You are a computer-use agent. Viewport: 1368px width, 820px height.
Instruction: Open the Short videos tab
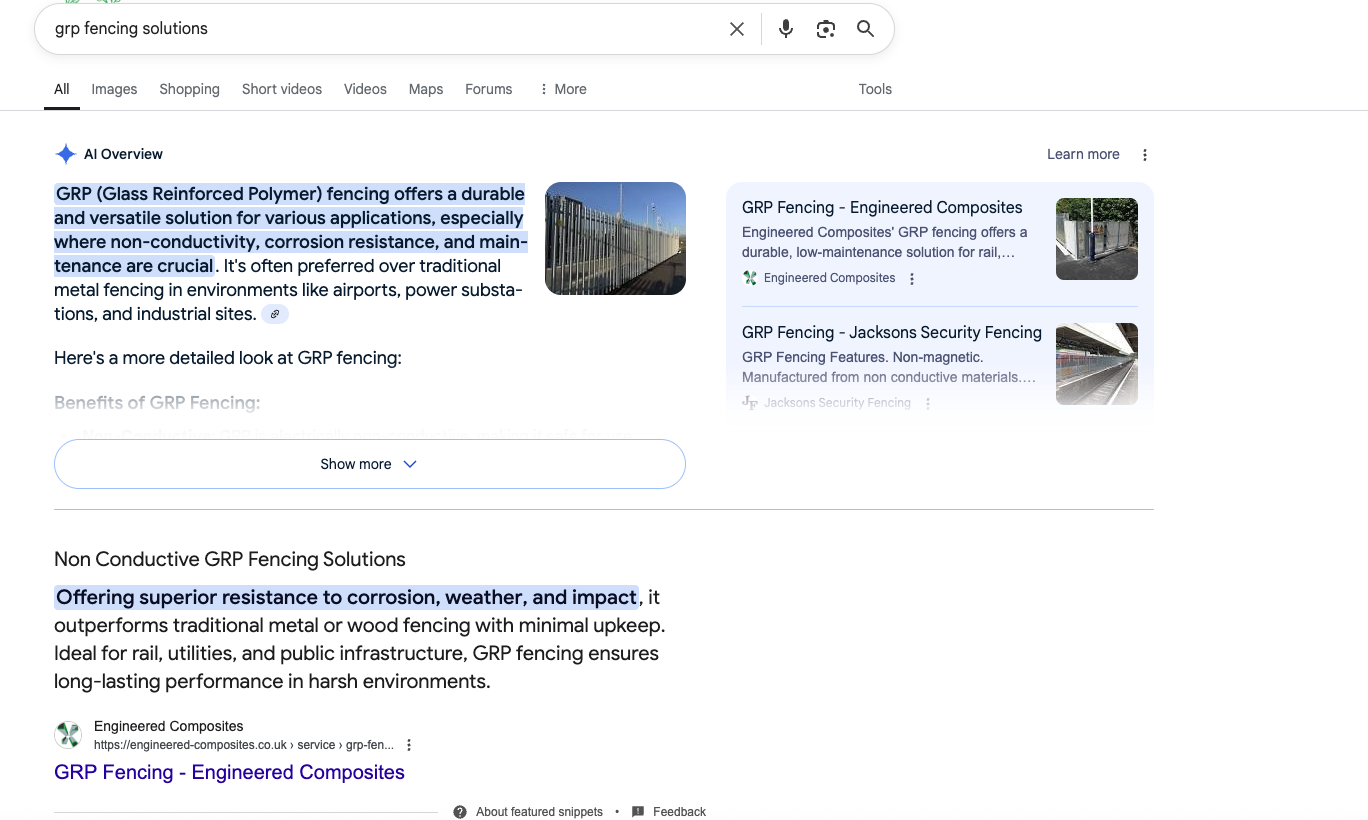pyautogui.click(x=282, y=89)
